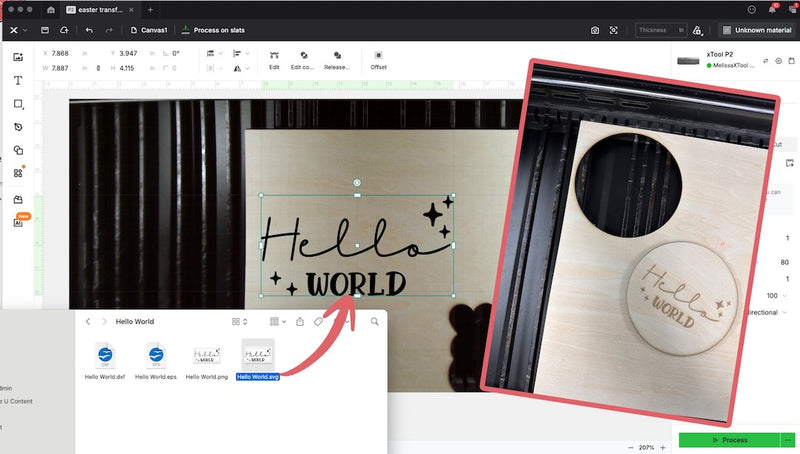Click the Edit co... toolbar tool
This screenshot has width=800, height=454.
302,60
